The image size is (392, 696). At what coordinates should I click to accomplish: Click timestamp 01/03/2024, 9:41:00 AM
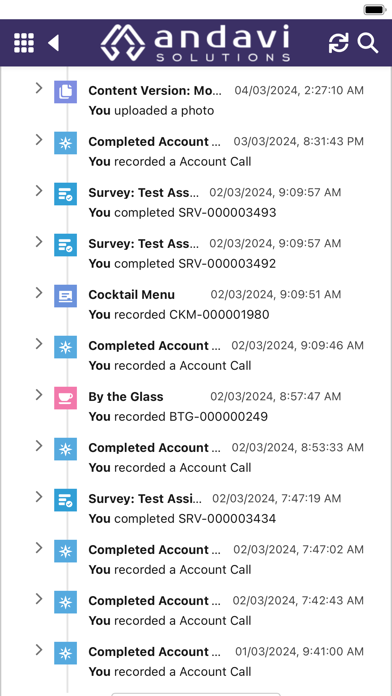pos(299,652)
